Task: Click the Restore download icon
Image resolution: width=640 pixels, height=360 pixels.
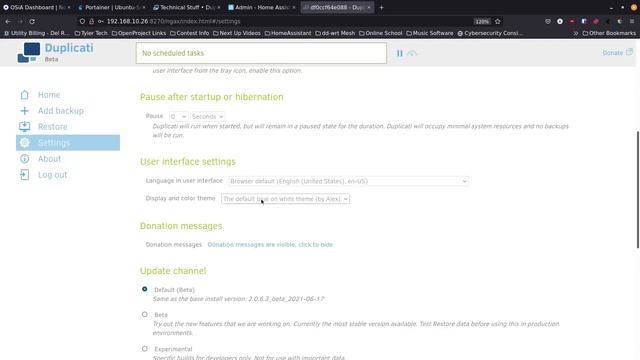Action: pyautogui.click(x=24, y=127)
